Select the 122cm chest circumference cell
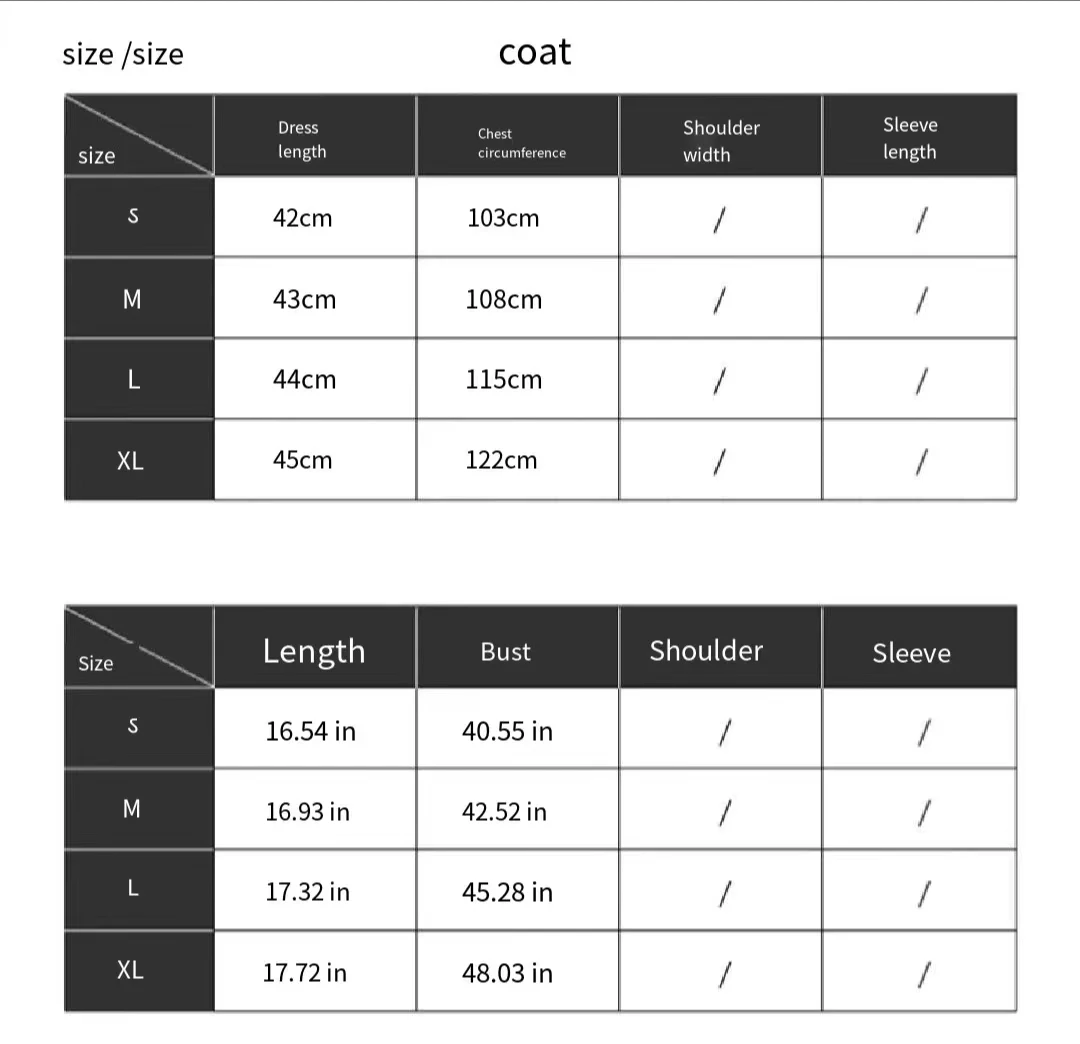 coord(501,460)
